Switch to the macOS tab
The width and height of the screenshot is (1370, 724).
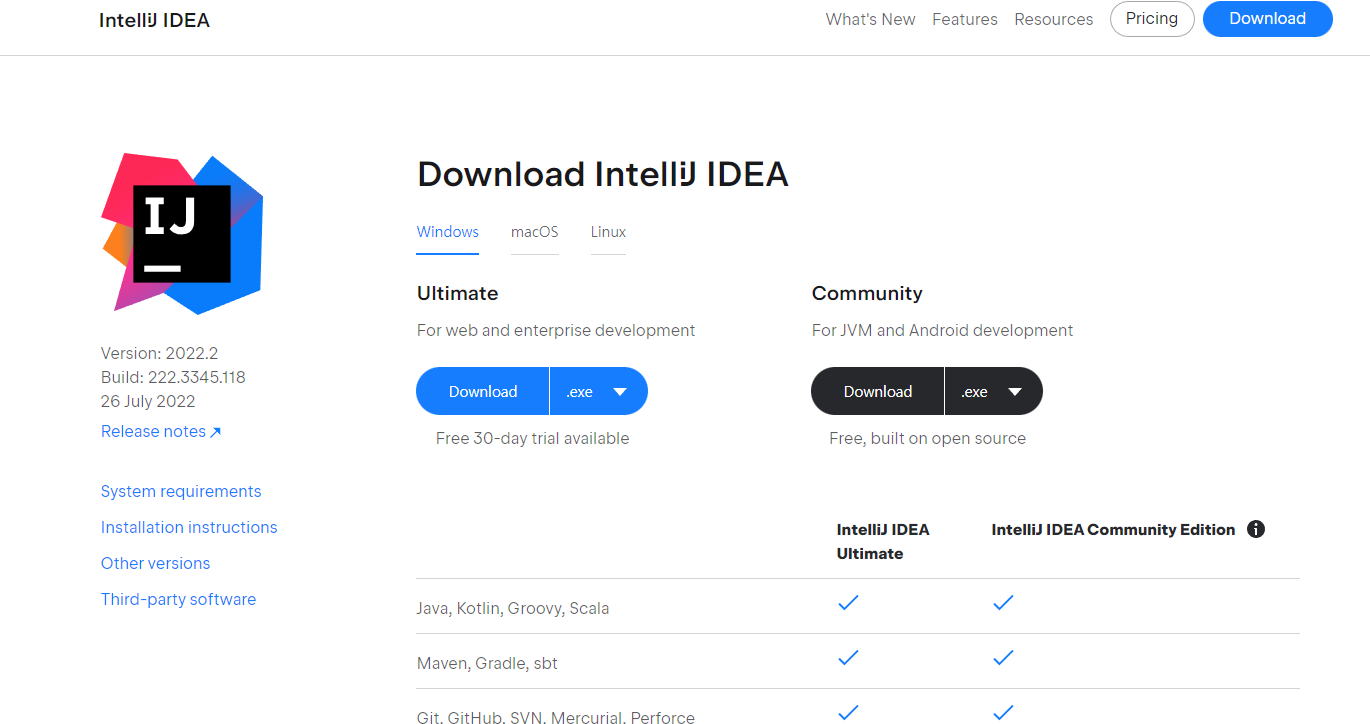(535, 232)
